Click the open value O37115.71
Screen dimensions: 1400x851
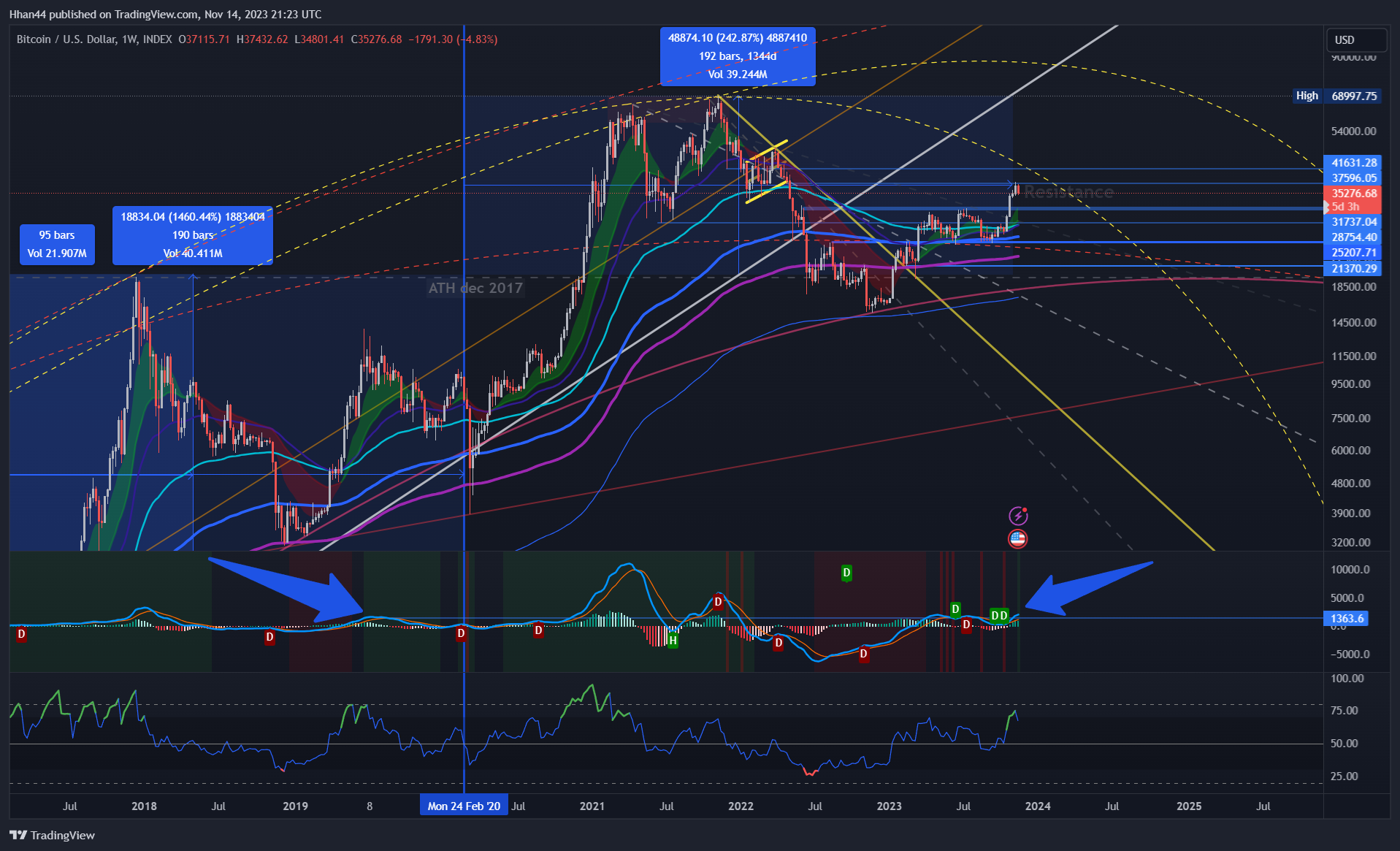click(x=204, y=39)
